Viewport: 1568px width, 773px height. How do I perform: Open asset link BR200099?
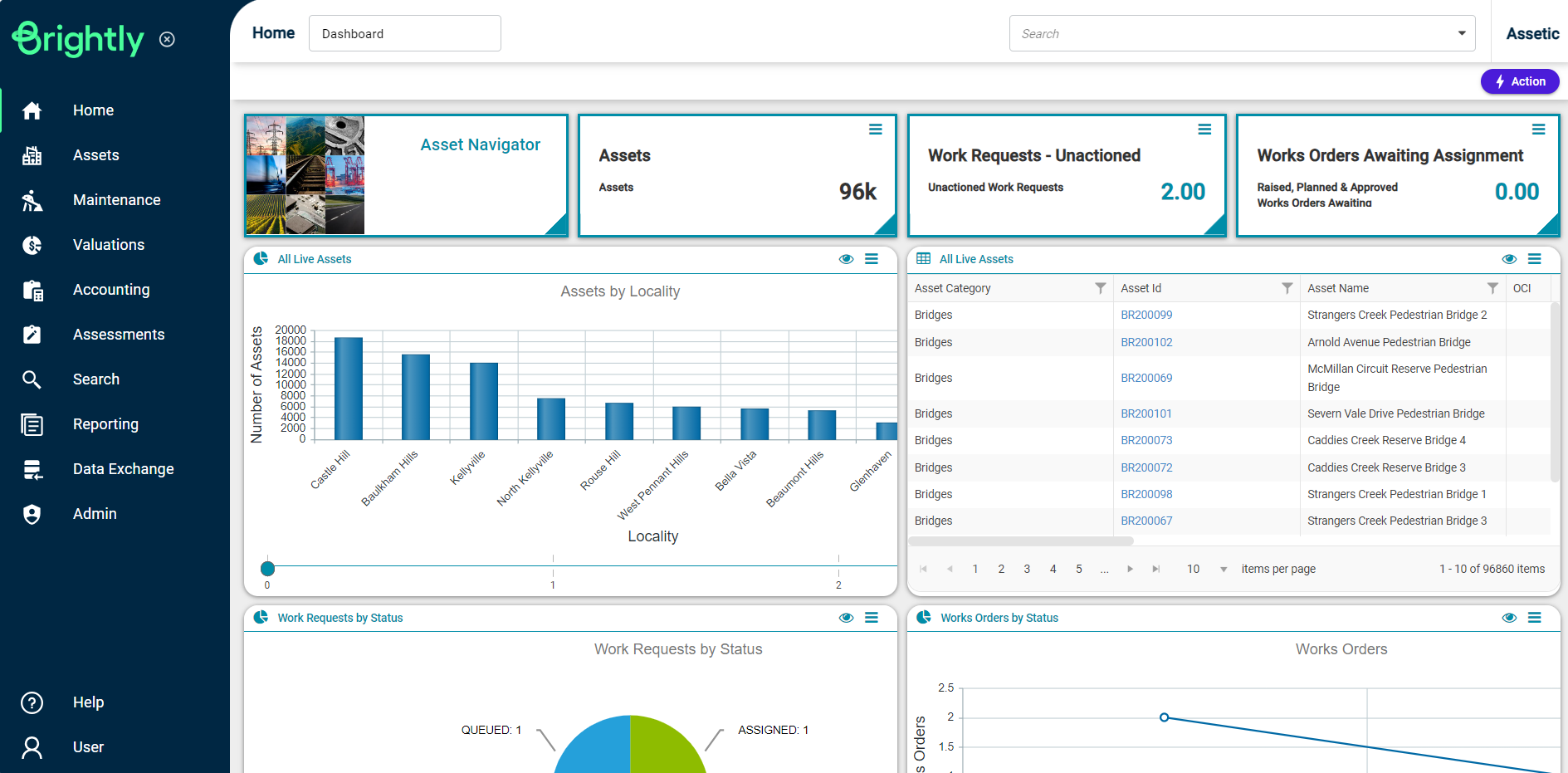pos(1146,315)
